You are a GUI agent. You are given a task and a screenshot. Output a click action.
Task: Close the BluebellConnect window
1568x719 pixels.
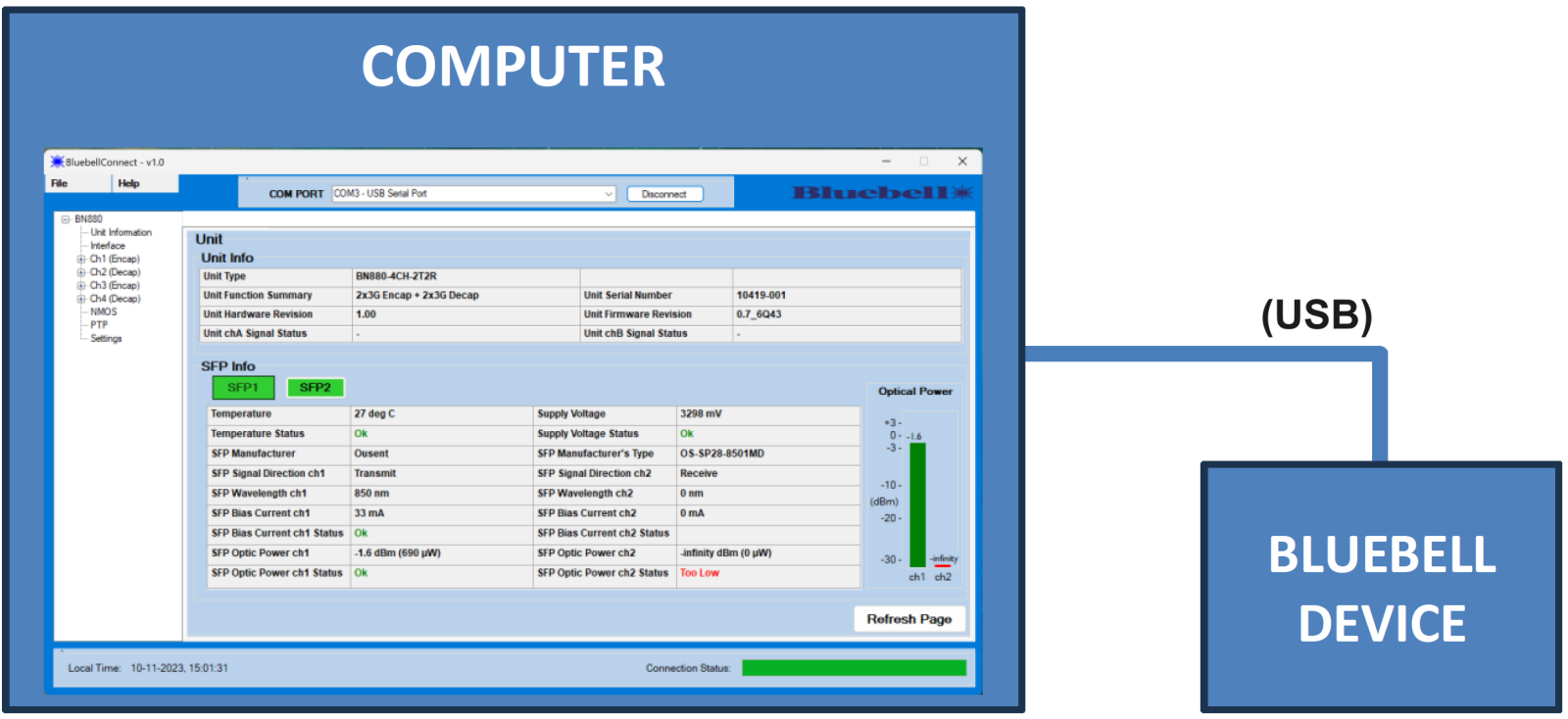click(x=962, y=162)
